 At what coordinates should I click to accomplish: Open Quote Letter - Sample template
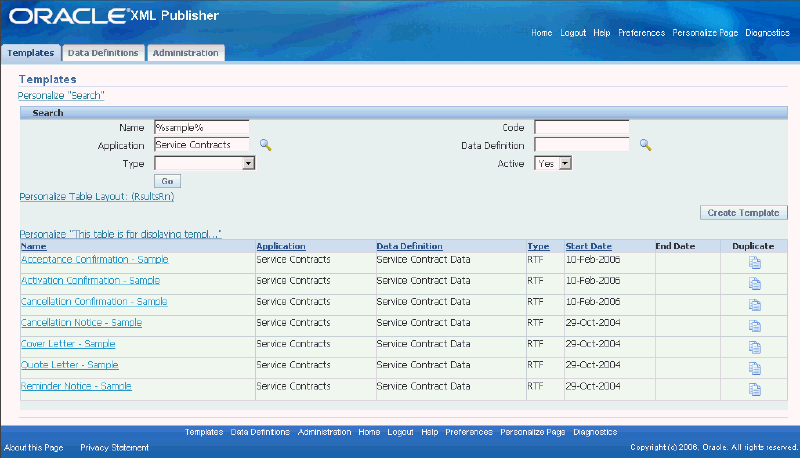(69, 365)
